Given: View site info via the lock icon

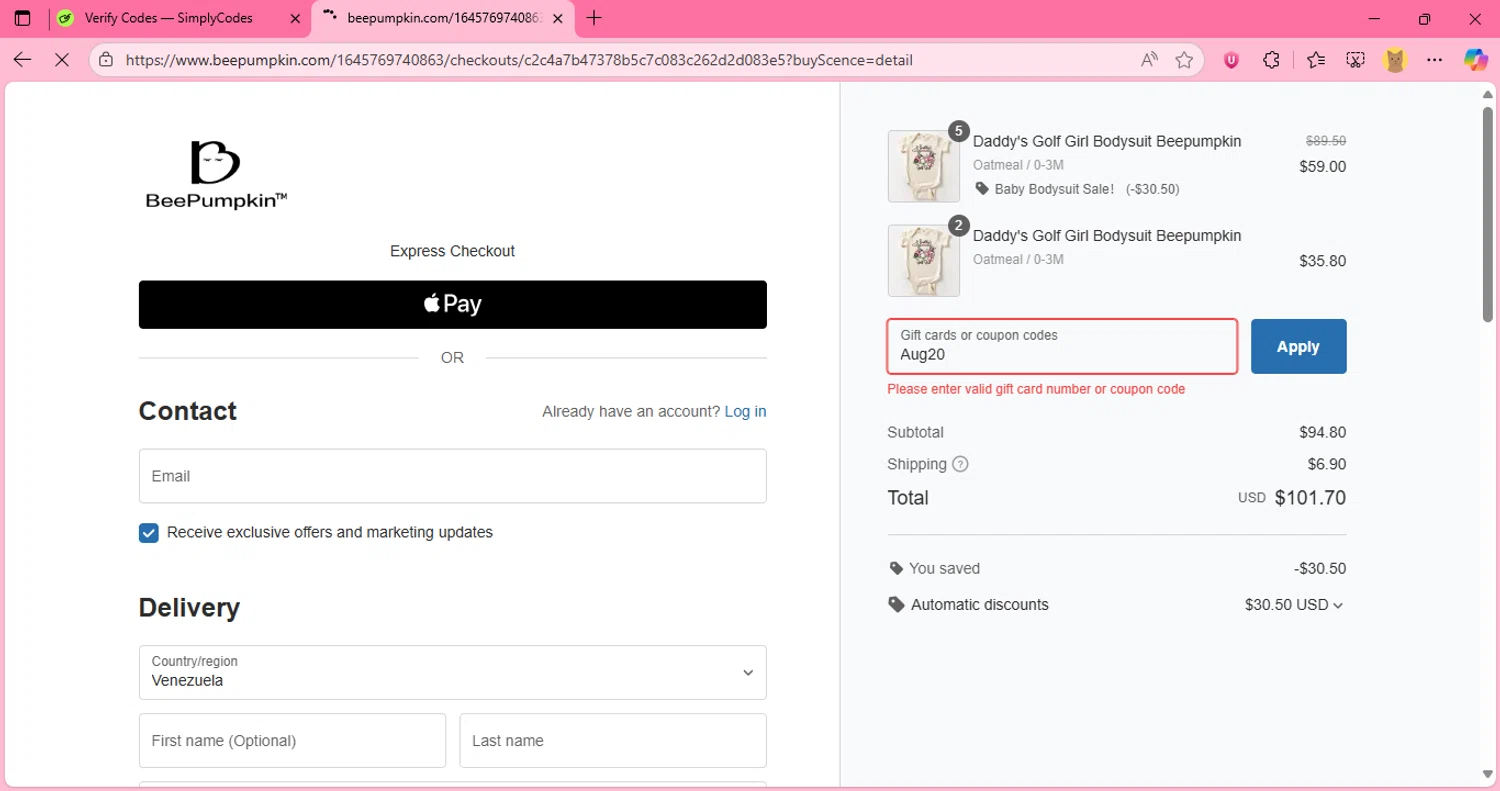Looking at the screenshot, I should tap(107, 60).
